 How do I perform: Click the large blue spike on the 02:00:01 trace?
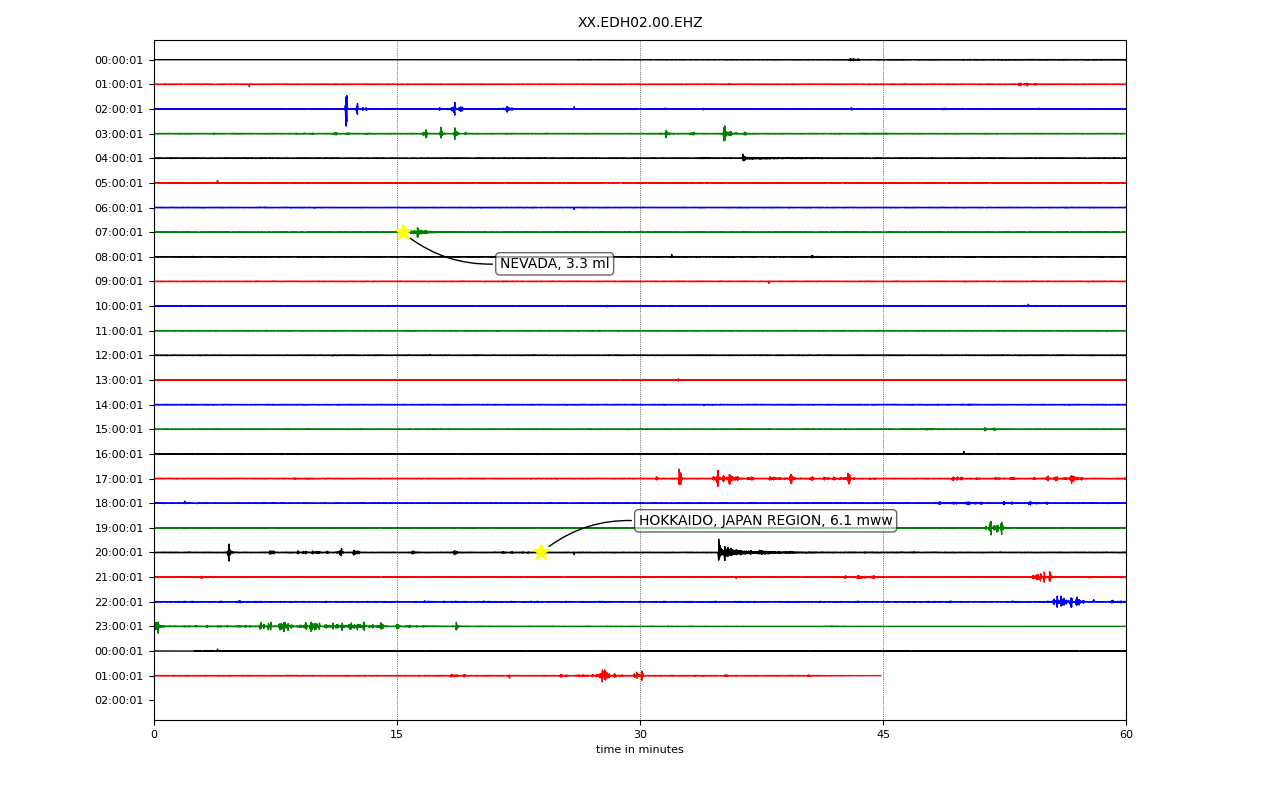pos(346,109)
